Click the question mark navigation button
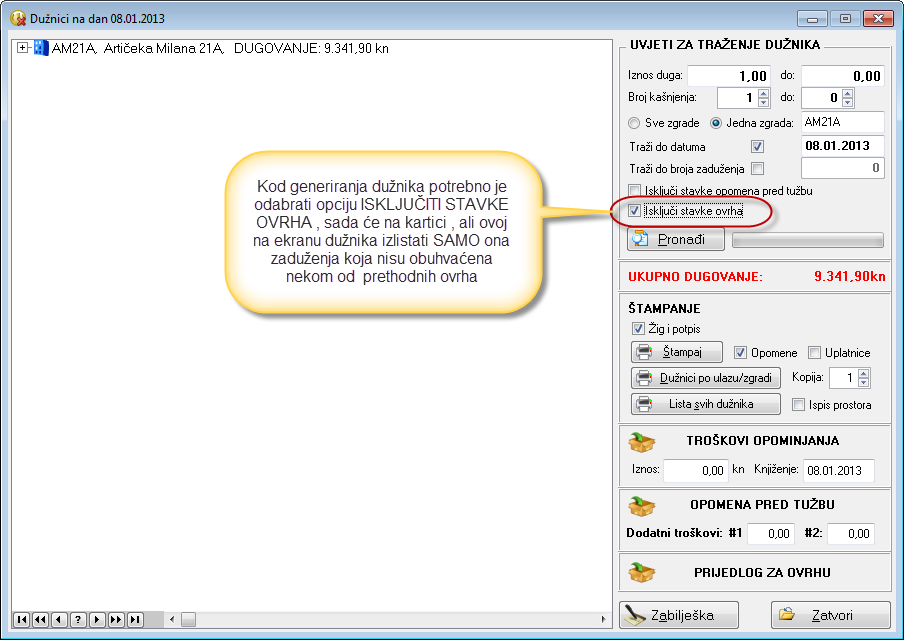 (x=78, y=620)
